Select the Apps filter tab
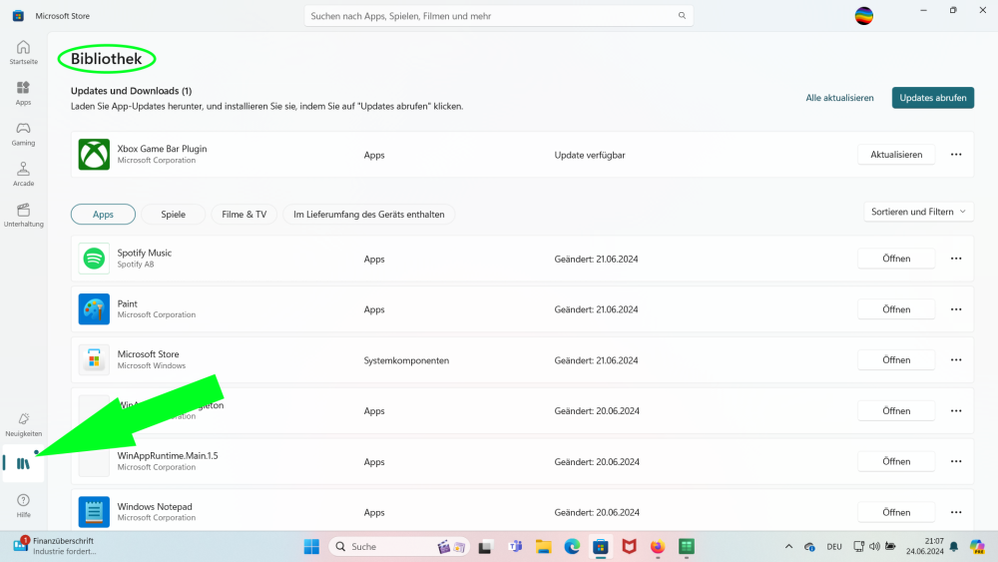Screen dimensions: 998x562 (x=103, y=214)
